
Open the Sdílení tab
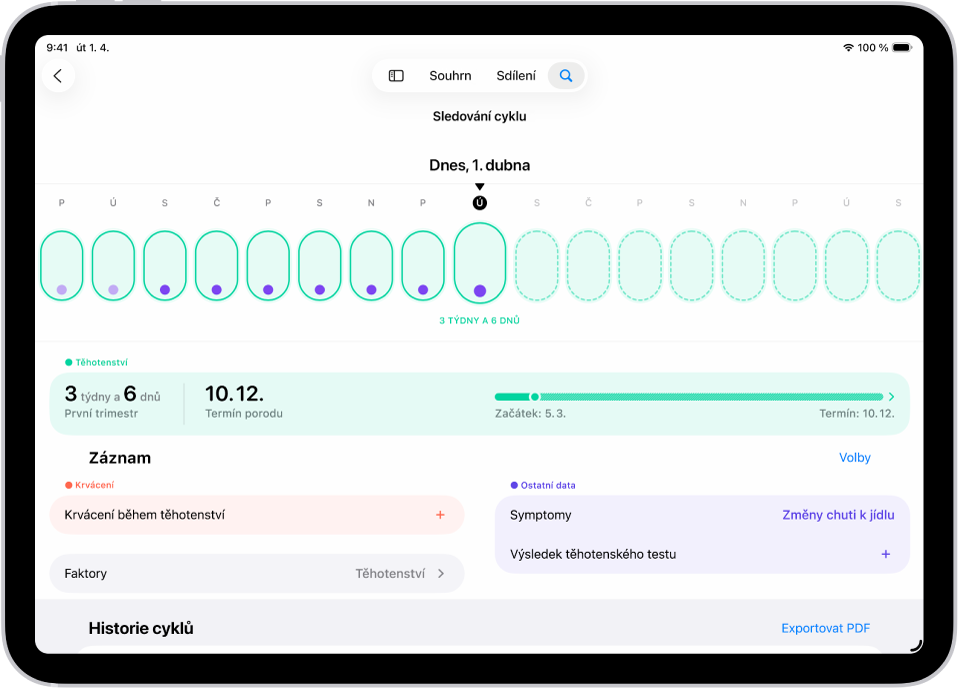[x=516, y=76]
